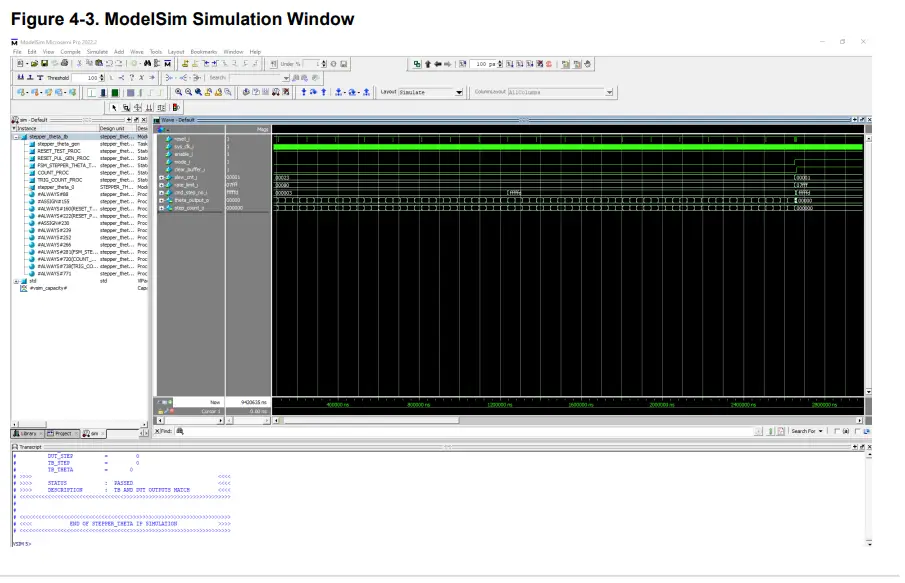Image resolution: width=905 pixels, height=583 pixels.
Task: Select the arrow pointer mode icon
Action: pos(114,107)
